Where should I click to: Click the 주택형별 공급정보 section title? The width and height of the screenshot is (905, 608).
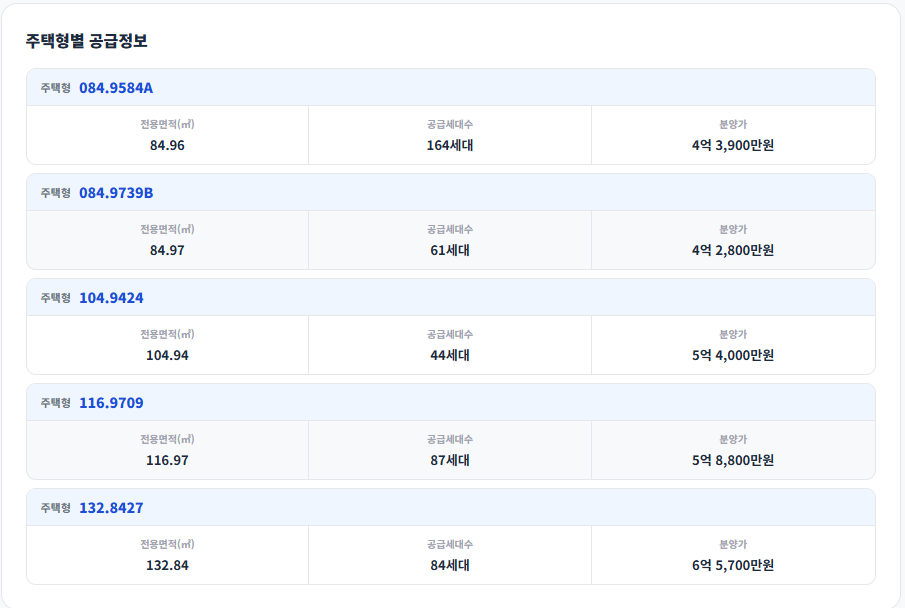[87, 41]
